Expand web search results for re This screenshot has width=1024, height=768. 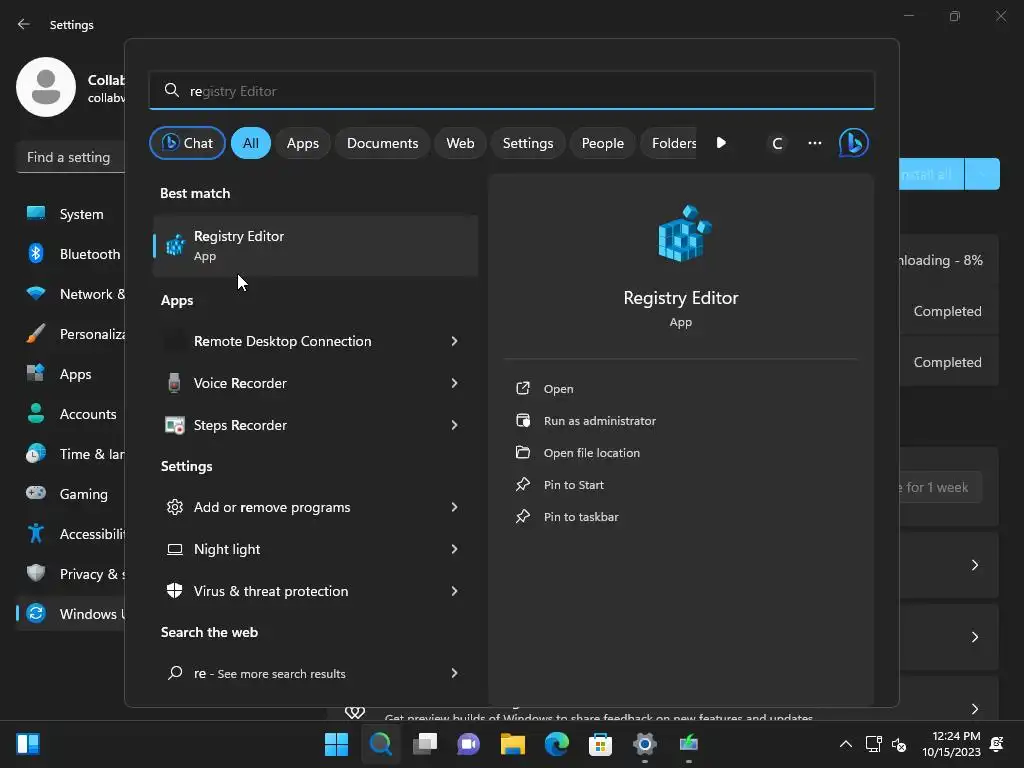(x=454, y=673)
